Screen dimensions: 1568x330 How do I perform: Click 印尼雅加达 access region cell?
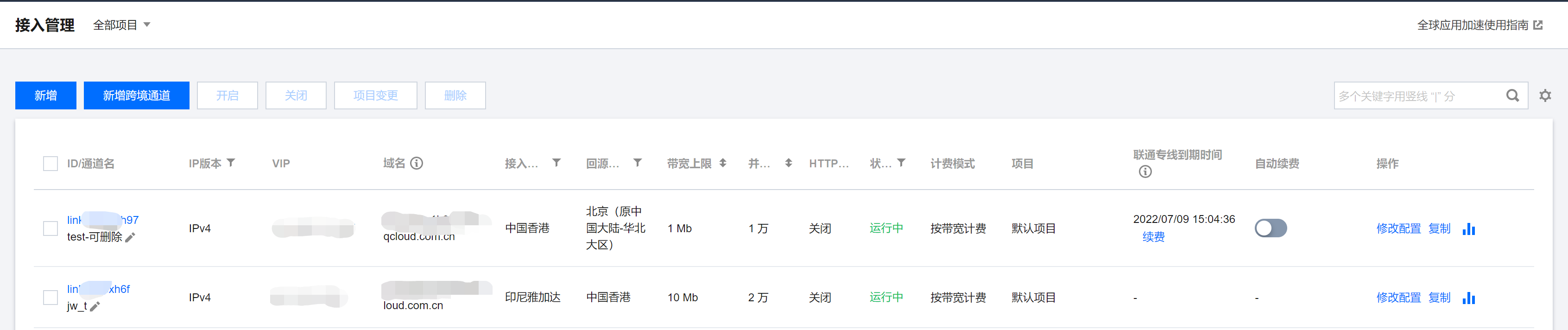click(532, 297)
